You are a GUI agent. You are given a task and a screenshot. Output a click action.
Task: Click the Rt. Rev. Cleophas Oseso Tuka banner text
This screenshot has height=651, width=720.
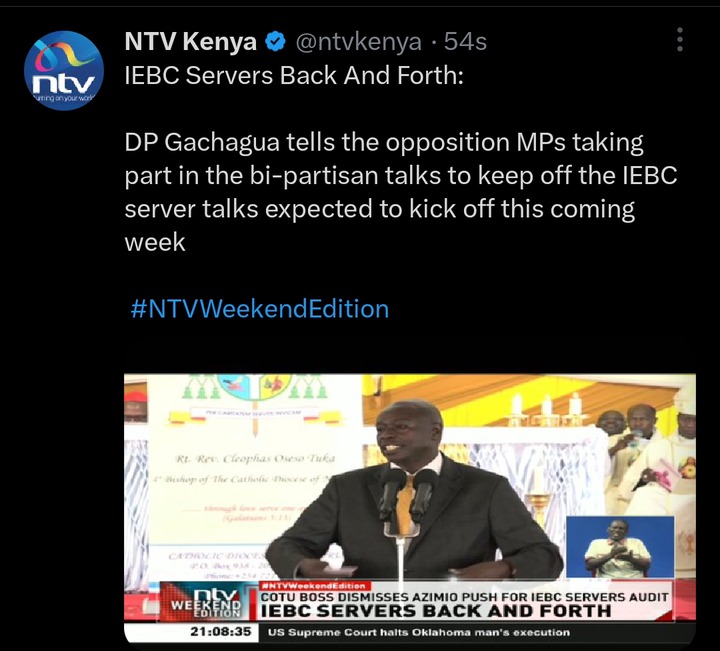point(255,459)
